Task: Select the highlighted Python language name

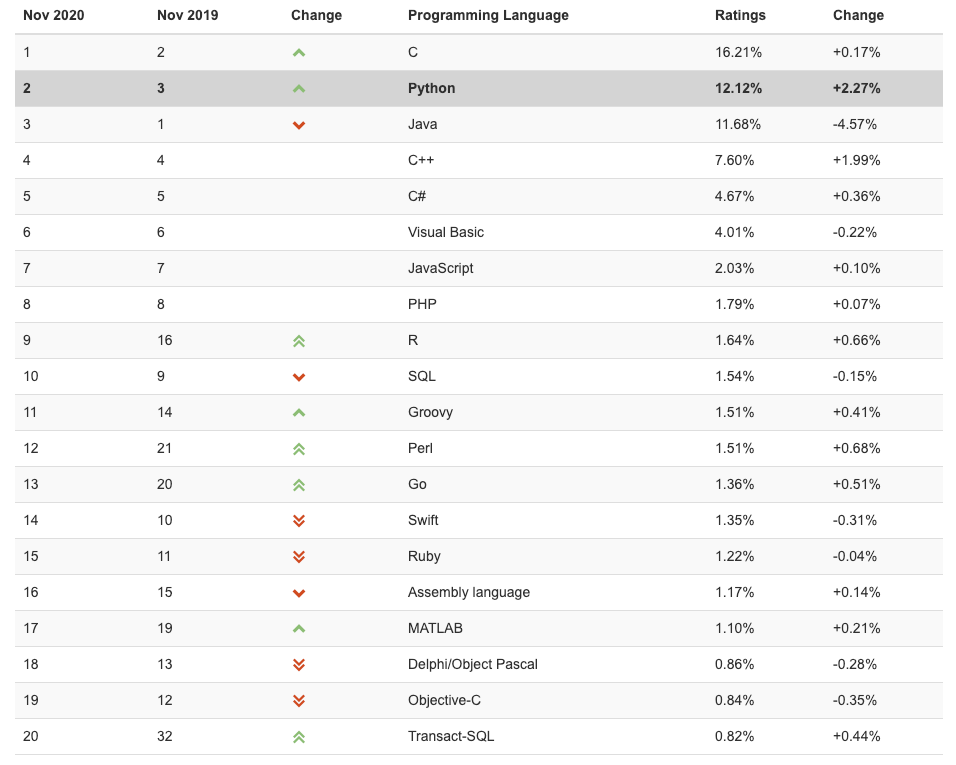Action: click(431, 88)
